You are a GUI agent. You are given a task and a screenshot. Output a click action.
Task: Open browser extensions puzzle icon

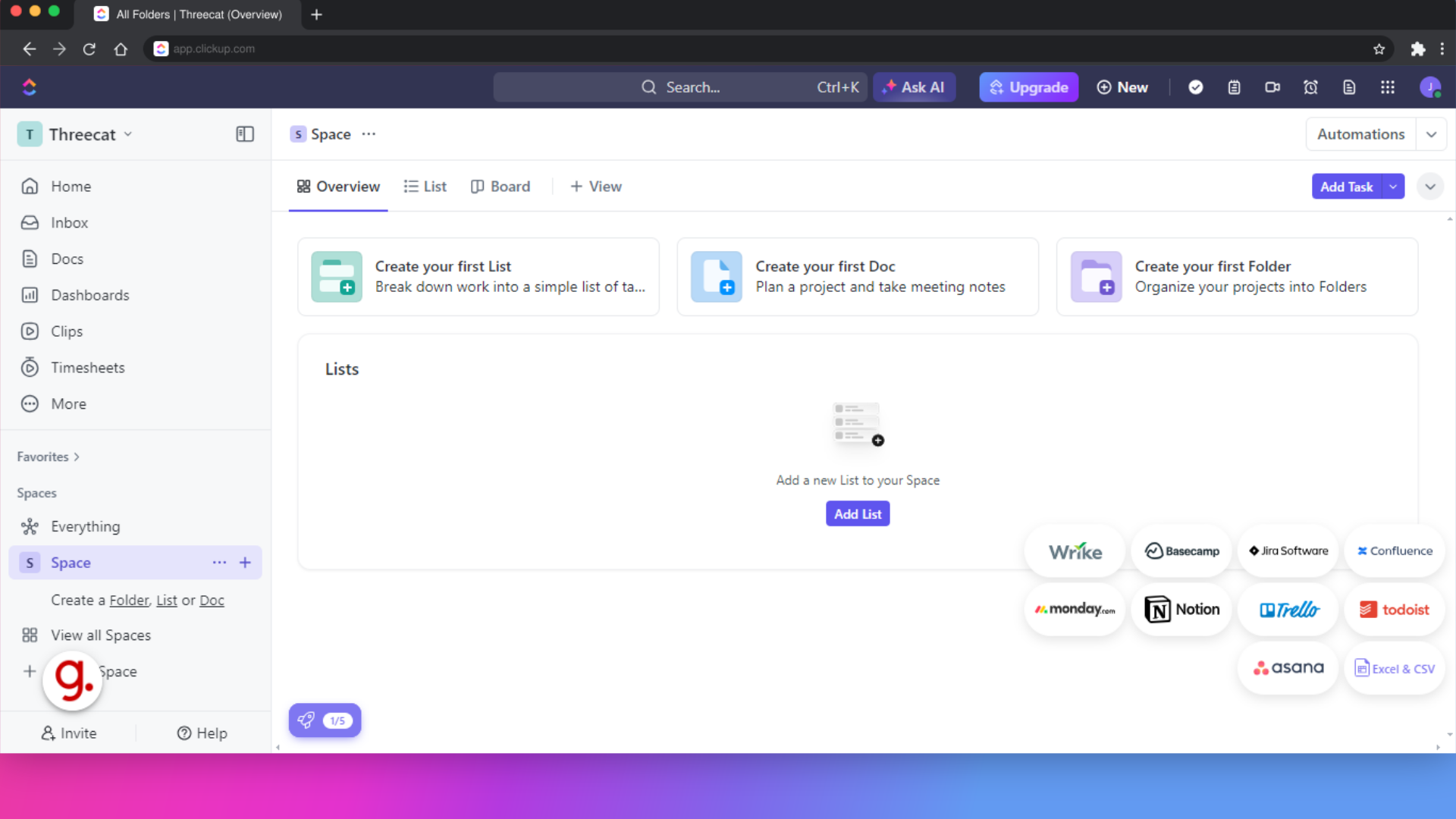[1417, 49]
